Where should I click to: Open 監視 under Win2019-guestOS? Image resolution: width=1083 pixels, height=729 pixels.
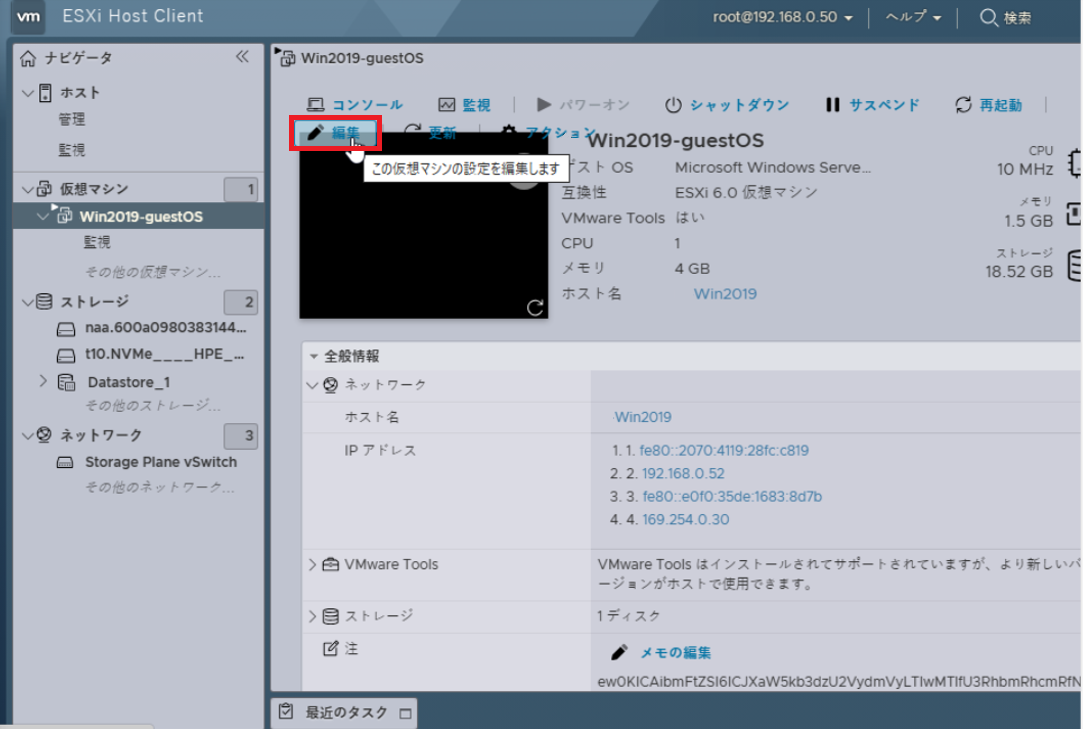tap(97, 242)
